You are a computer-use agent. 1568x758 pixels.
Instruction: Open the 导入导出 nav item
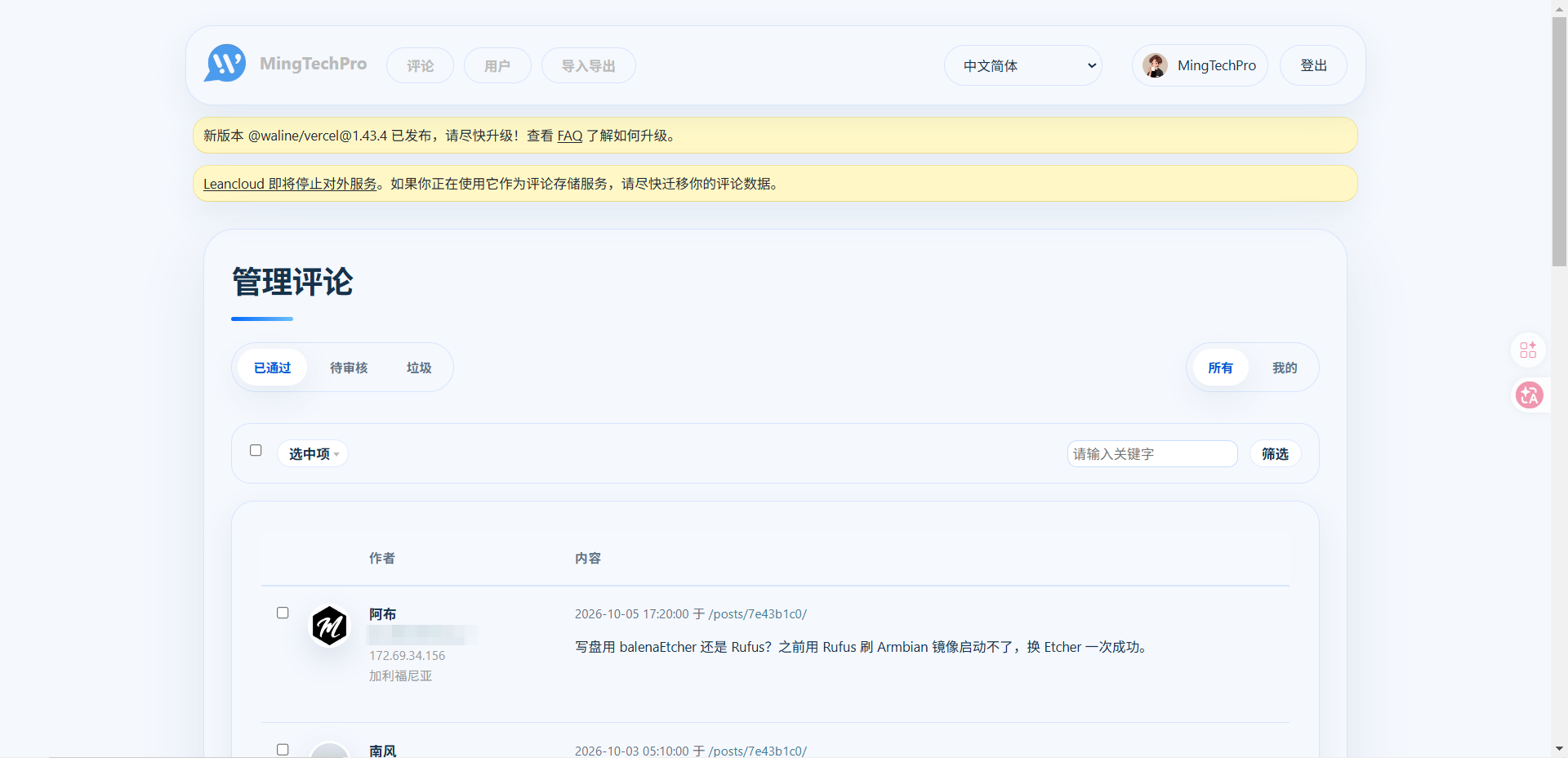589,65
